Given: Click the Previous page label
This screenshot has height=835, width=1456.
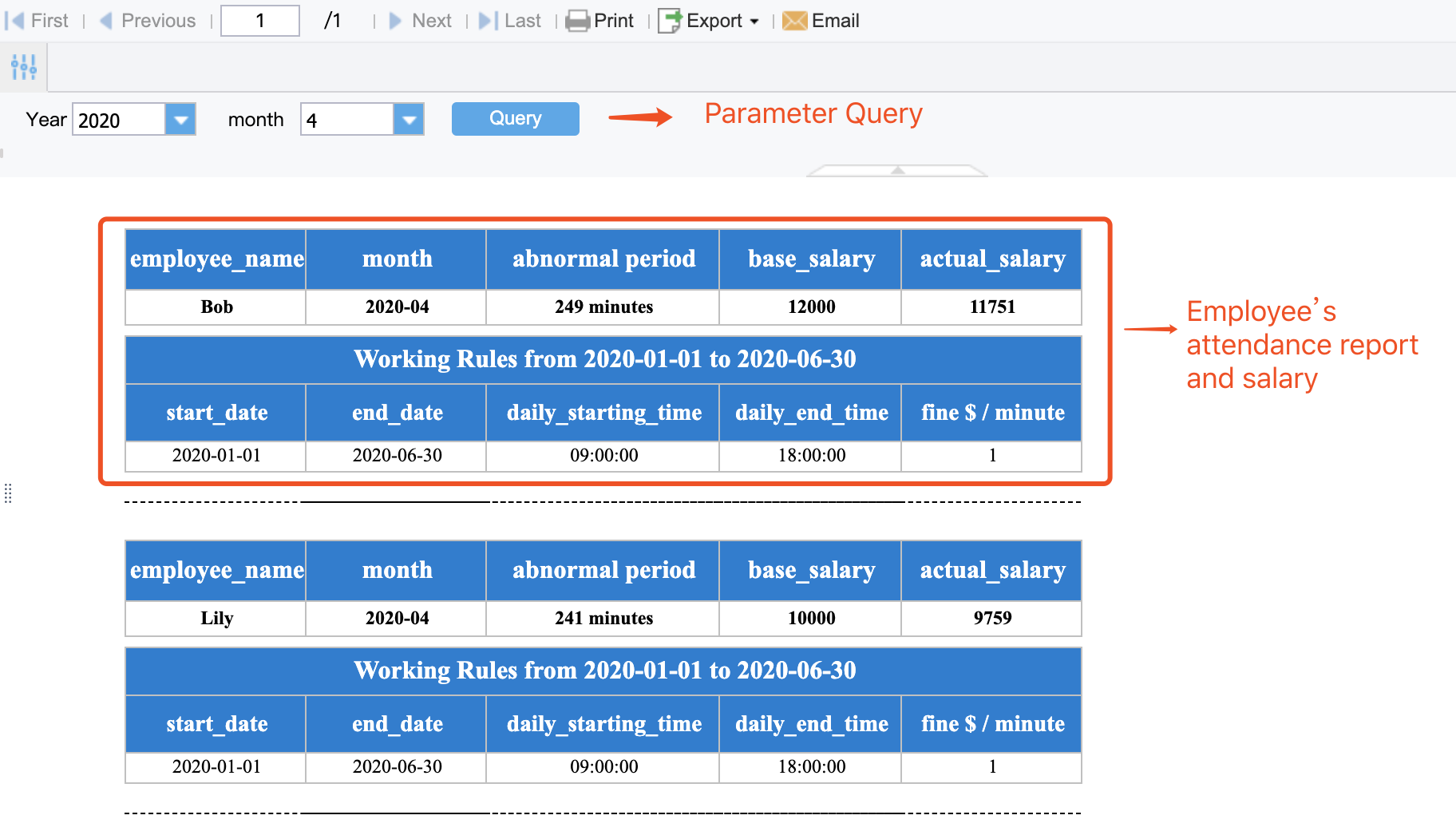Looking at the screenshot, I should [x=158, y=21].
